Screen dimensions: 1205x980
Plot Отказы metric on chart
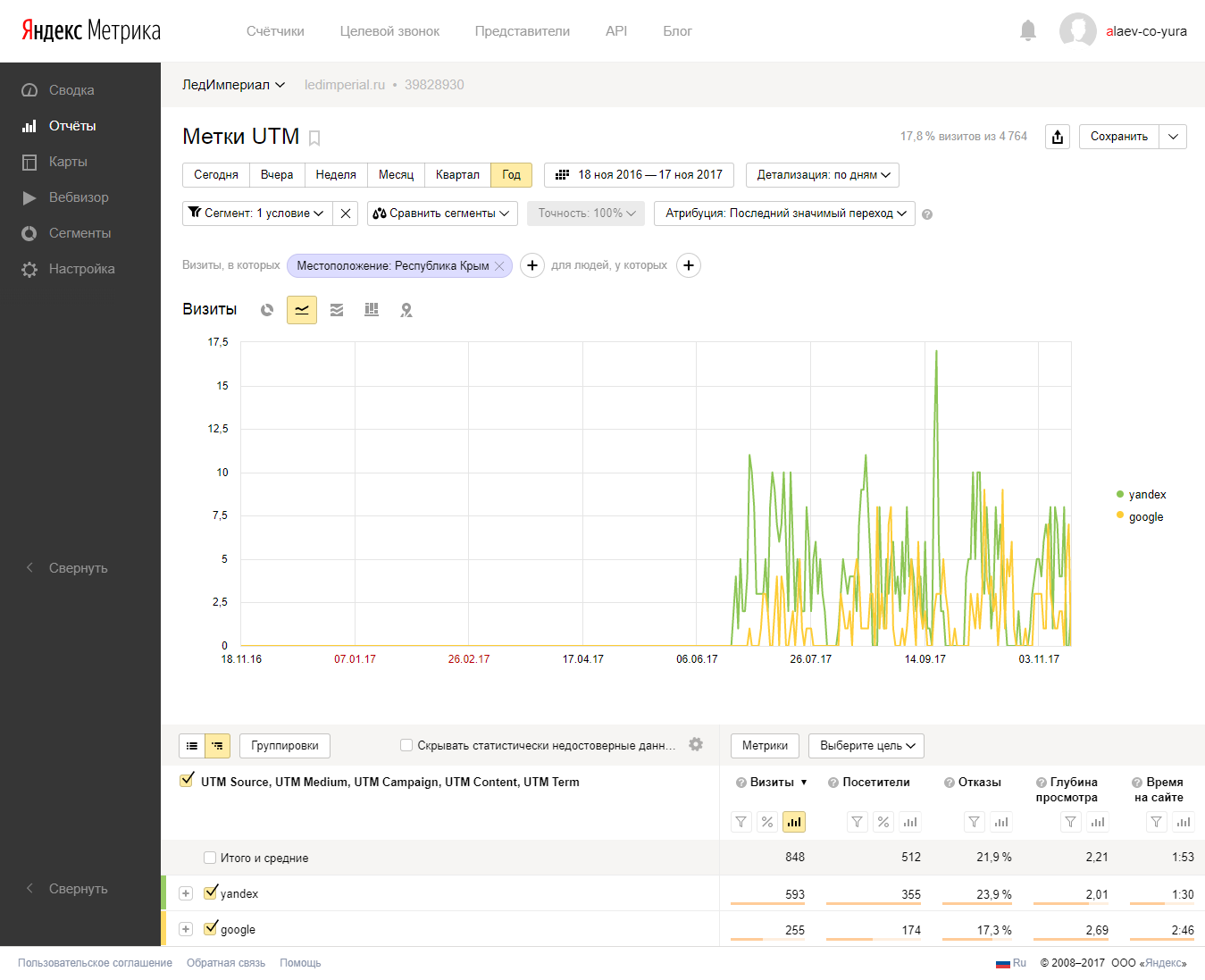(1001, 822)
